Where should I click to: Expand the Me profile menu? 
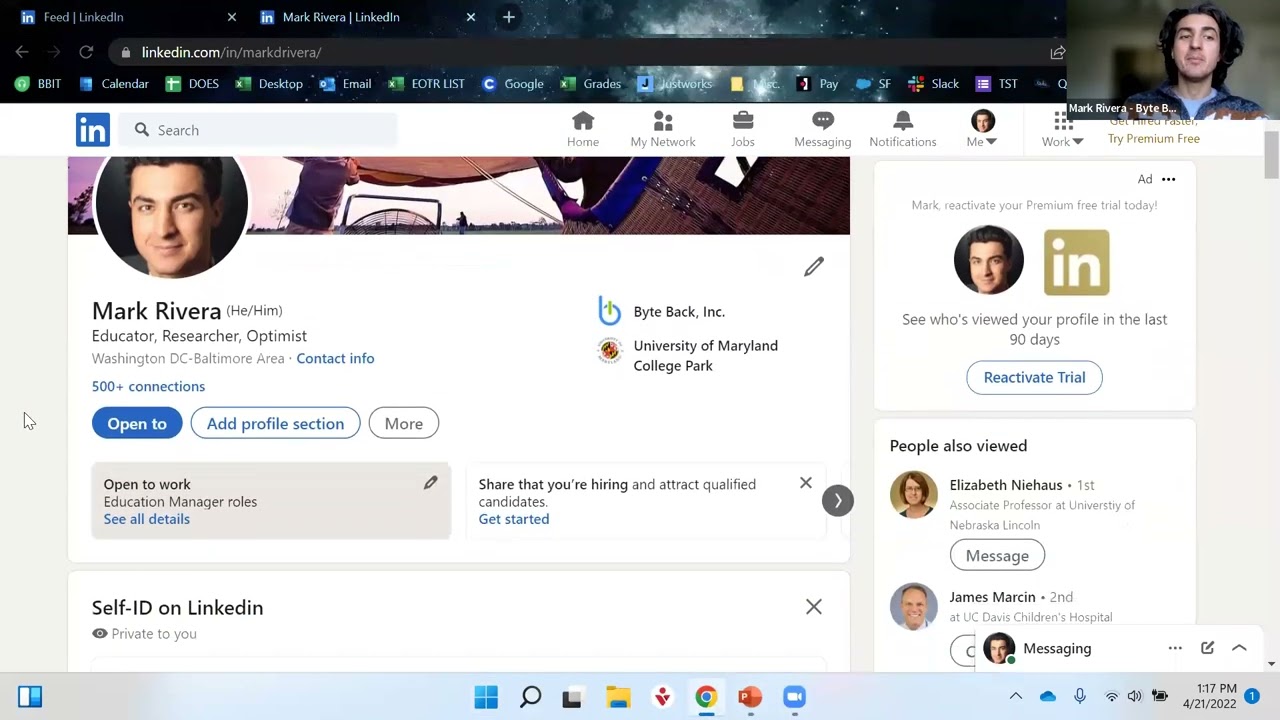point(982,130)
